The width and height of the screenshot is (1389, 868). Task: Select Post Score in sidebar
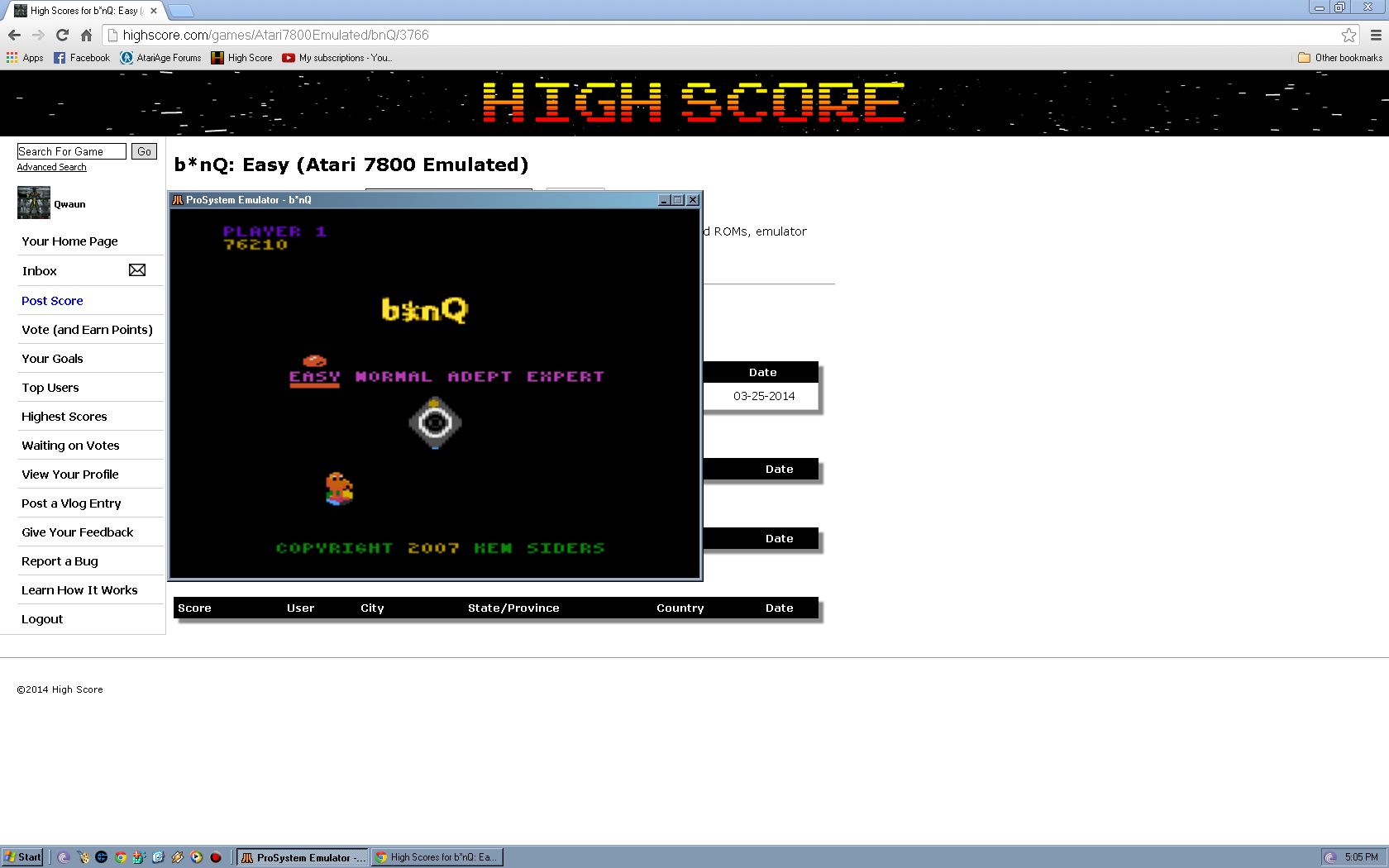[x=52, y=301]
